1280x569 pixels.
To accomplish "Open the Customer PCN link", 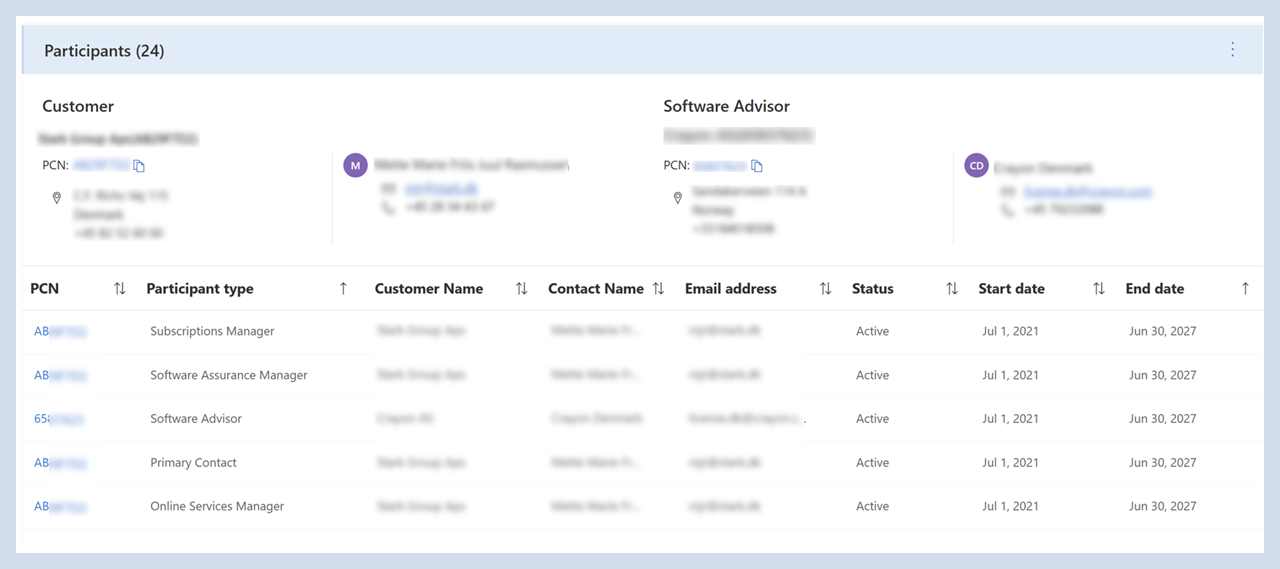I will tap(102, 166).
